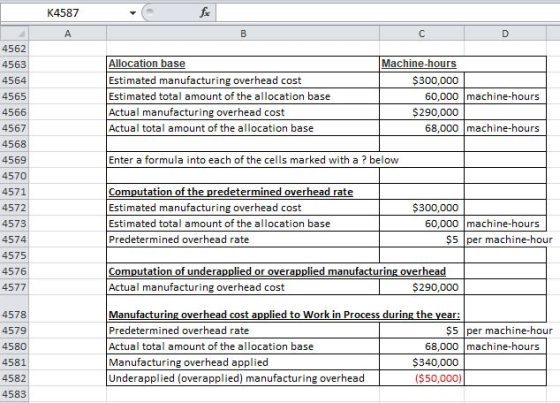Image resolution: width=560 pixels, height=403 pixels.
Task: Open the Name Box dropdown arrow
Action: point(133,13)
